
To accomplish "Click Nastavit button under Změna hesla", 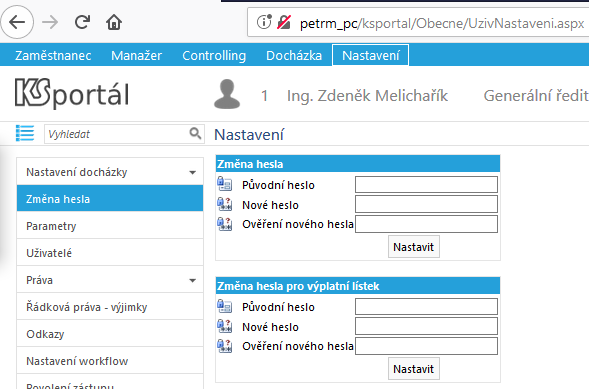I will point(414,247).
